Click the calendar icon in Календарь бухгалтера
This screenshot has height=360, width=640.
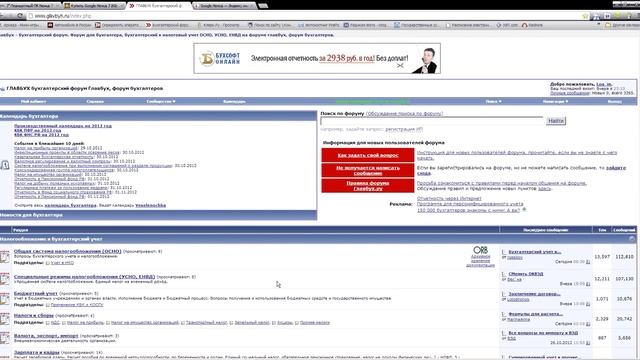click(x=5, y=165)
